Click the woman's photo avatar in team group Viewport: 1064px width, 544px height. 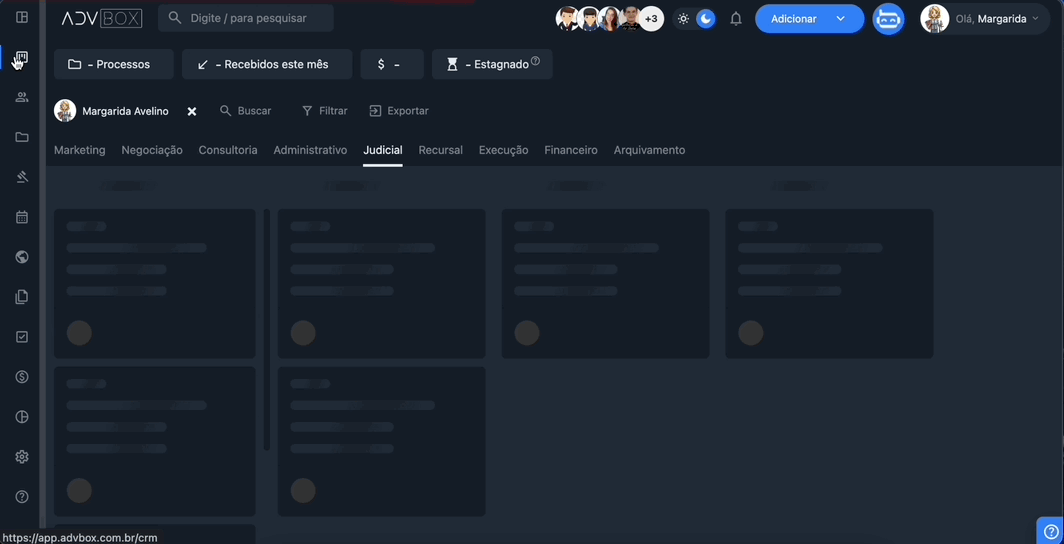point(609,19)
